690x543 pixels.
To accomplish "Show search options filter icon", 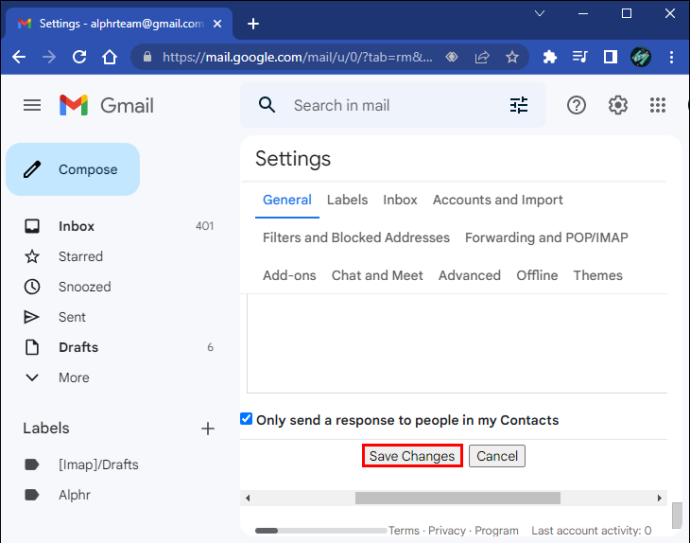I will click(x=518, y=105).
